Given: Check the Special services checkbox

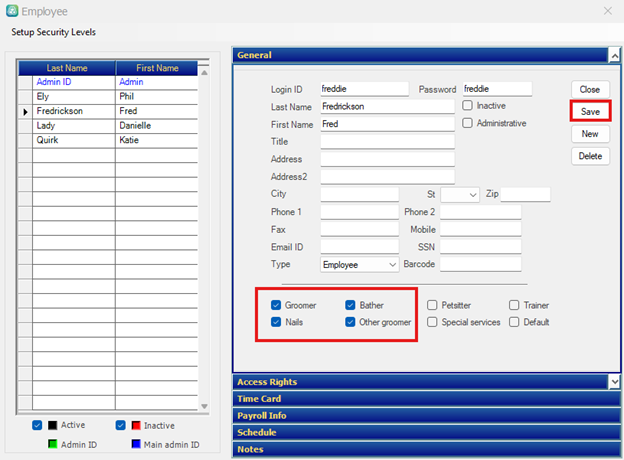Looking at the screenshot, I should (x=432, y=322).
